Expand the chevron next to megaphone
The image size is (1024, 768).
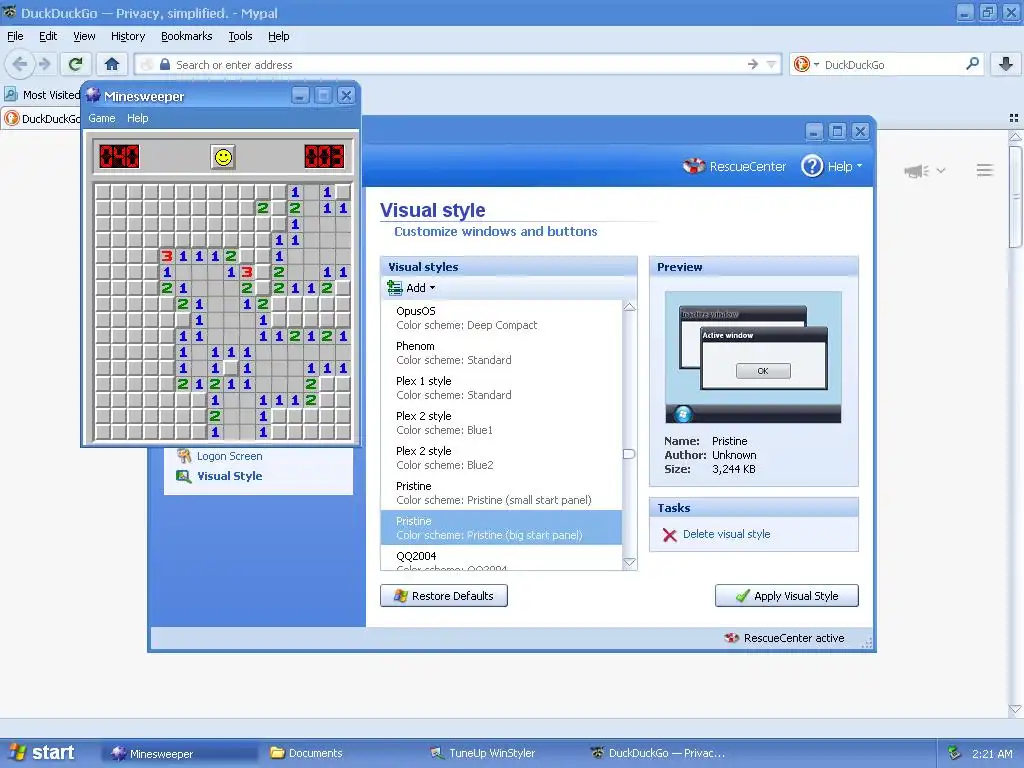click(x=940, y=170)
